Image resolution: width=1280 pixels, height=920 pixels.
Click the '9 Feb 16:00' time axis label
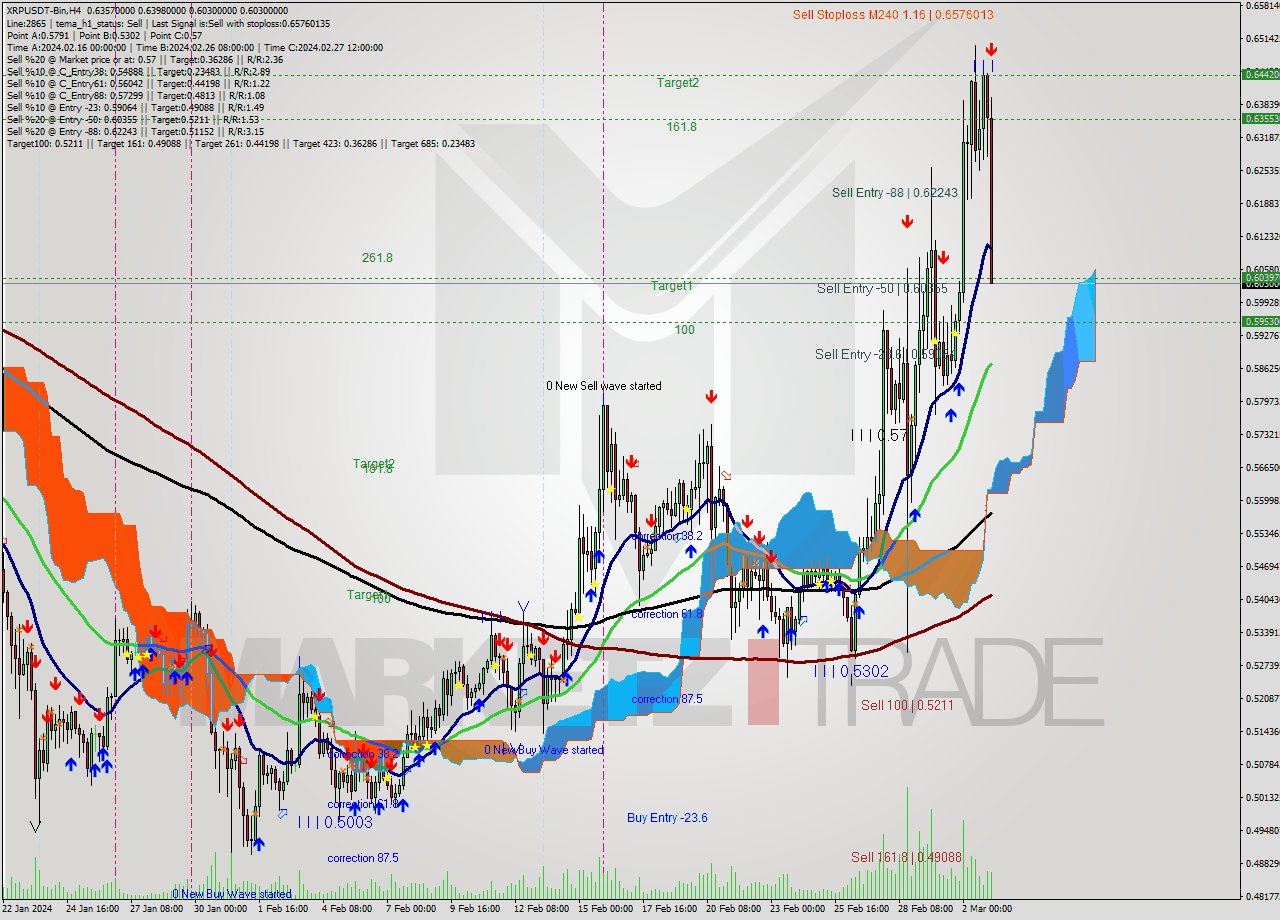point(475,909)
